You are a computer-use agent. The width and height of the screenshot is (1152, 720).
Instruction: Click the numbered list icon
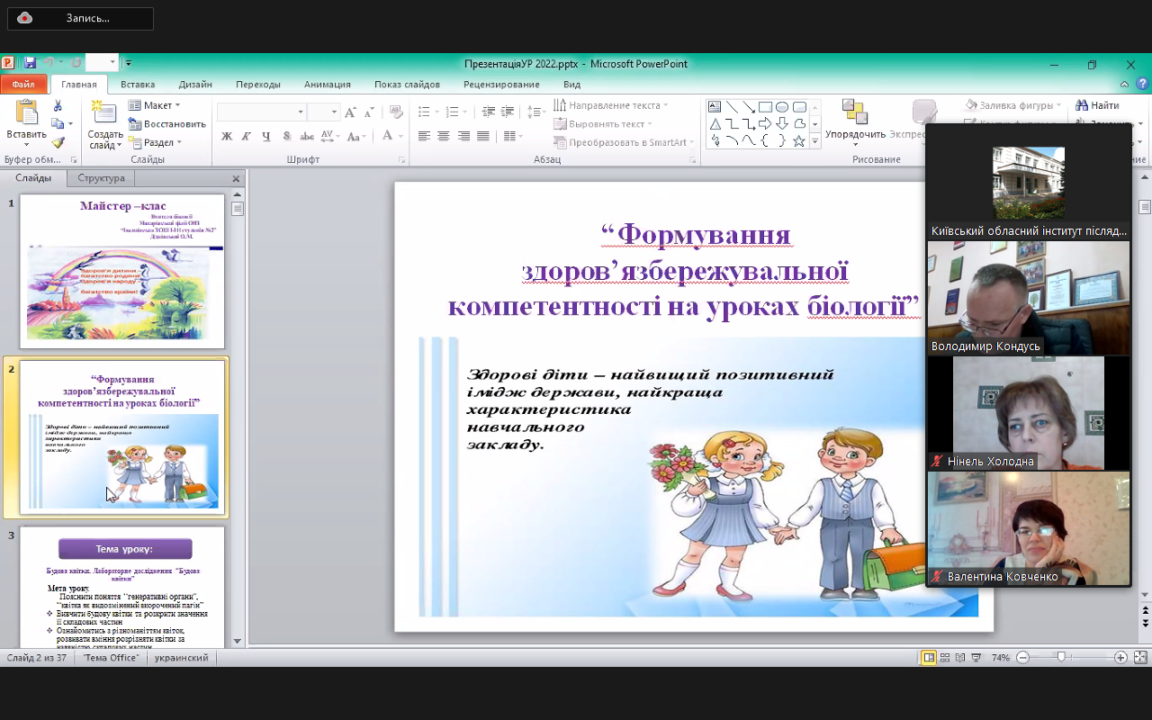click(453, 112)
